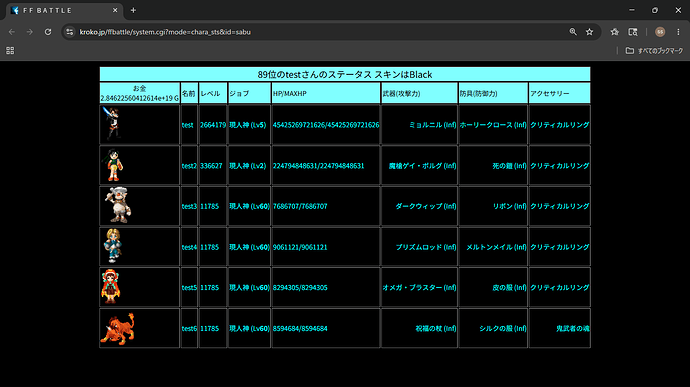Select the FF BATTLE tab

(x=65, y=11)
